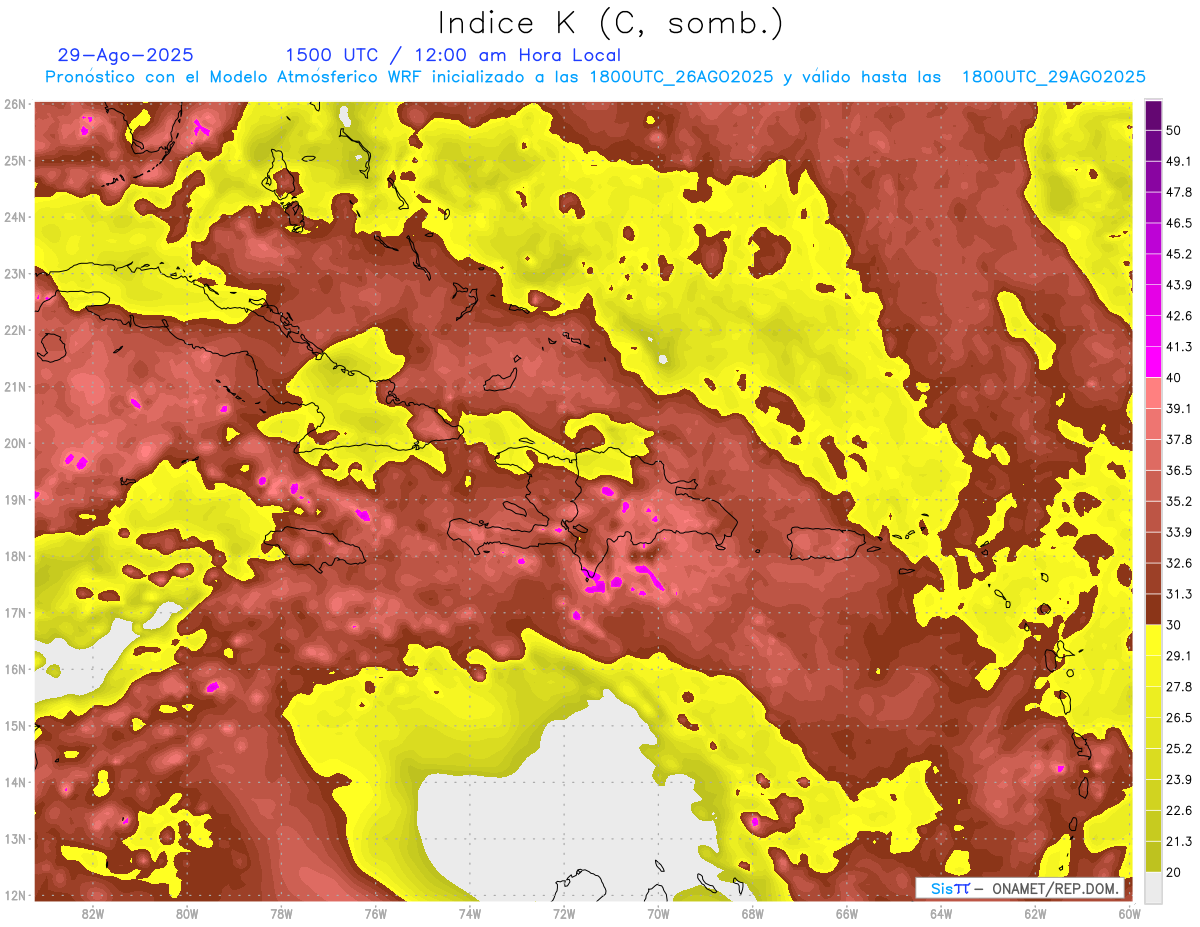
Task: Click the longitude axis label "70W"
Action: 658,913
